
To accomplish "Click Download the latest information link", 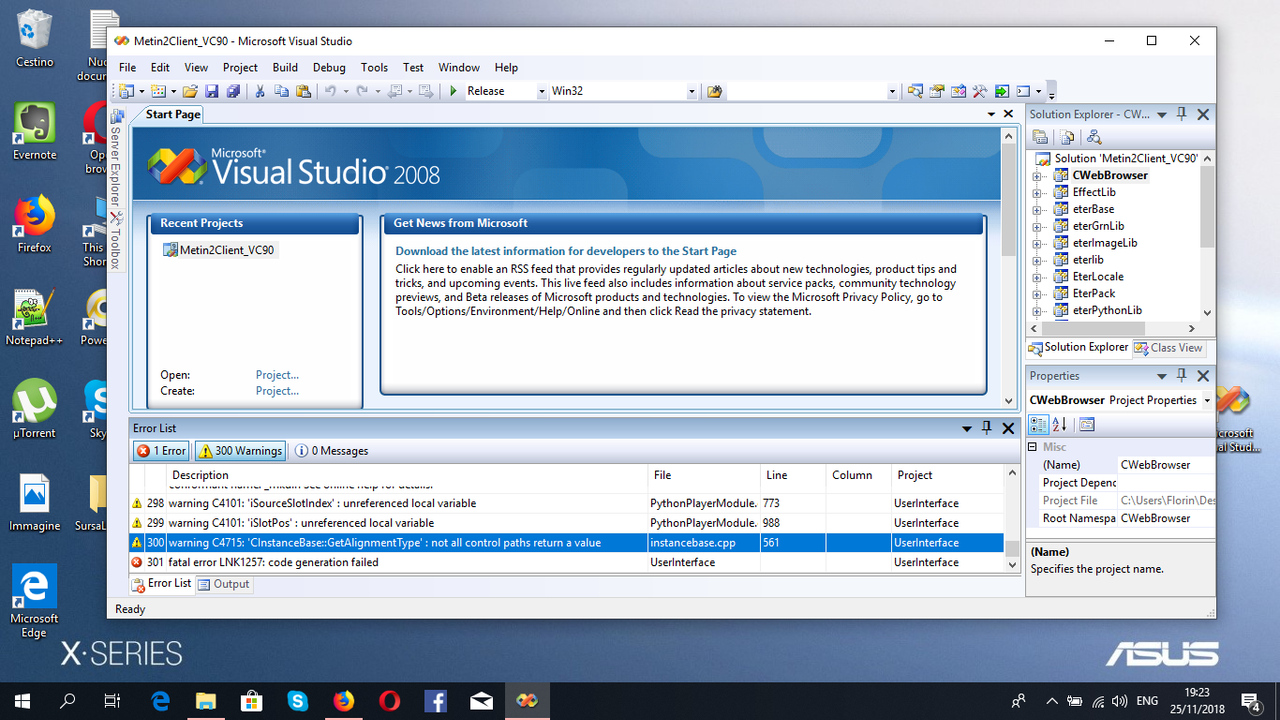I will pyautogui.click(x=566, y=251).
